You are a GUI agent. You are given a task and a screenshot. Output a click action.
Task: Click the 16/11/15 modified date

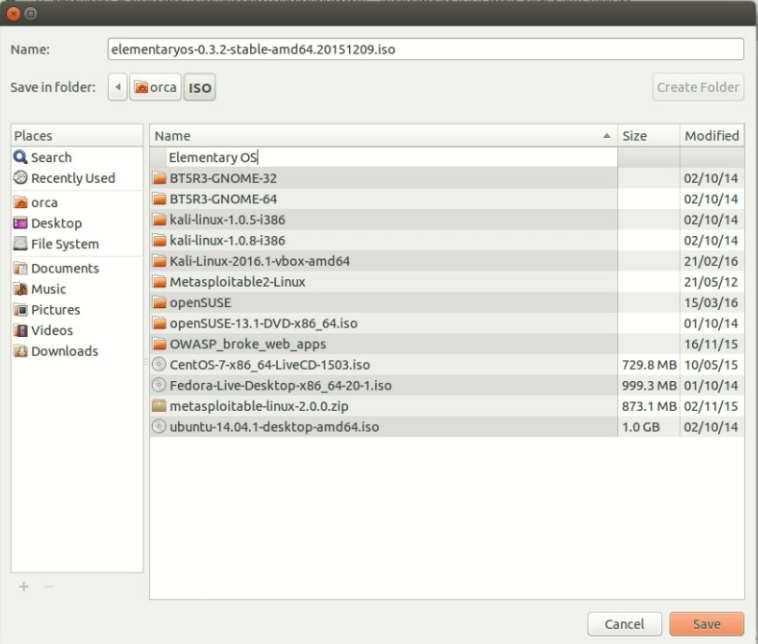point(711,344)
